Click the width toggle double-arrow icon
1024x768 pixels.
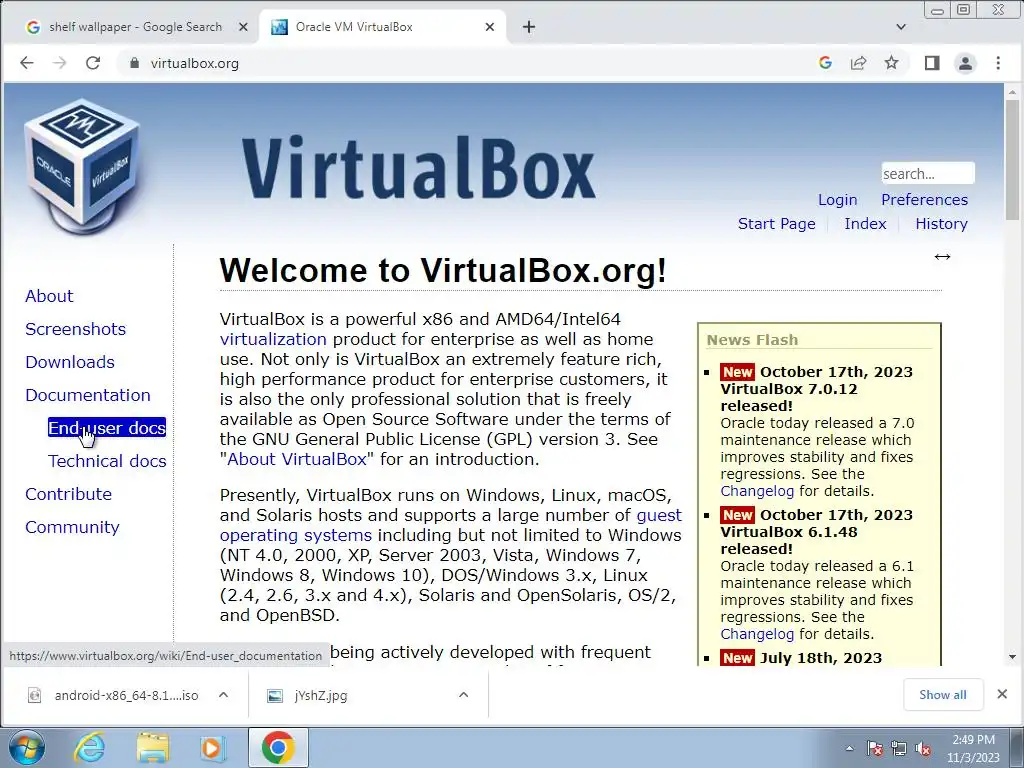942,257
